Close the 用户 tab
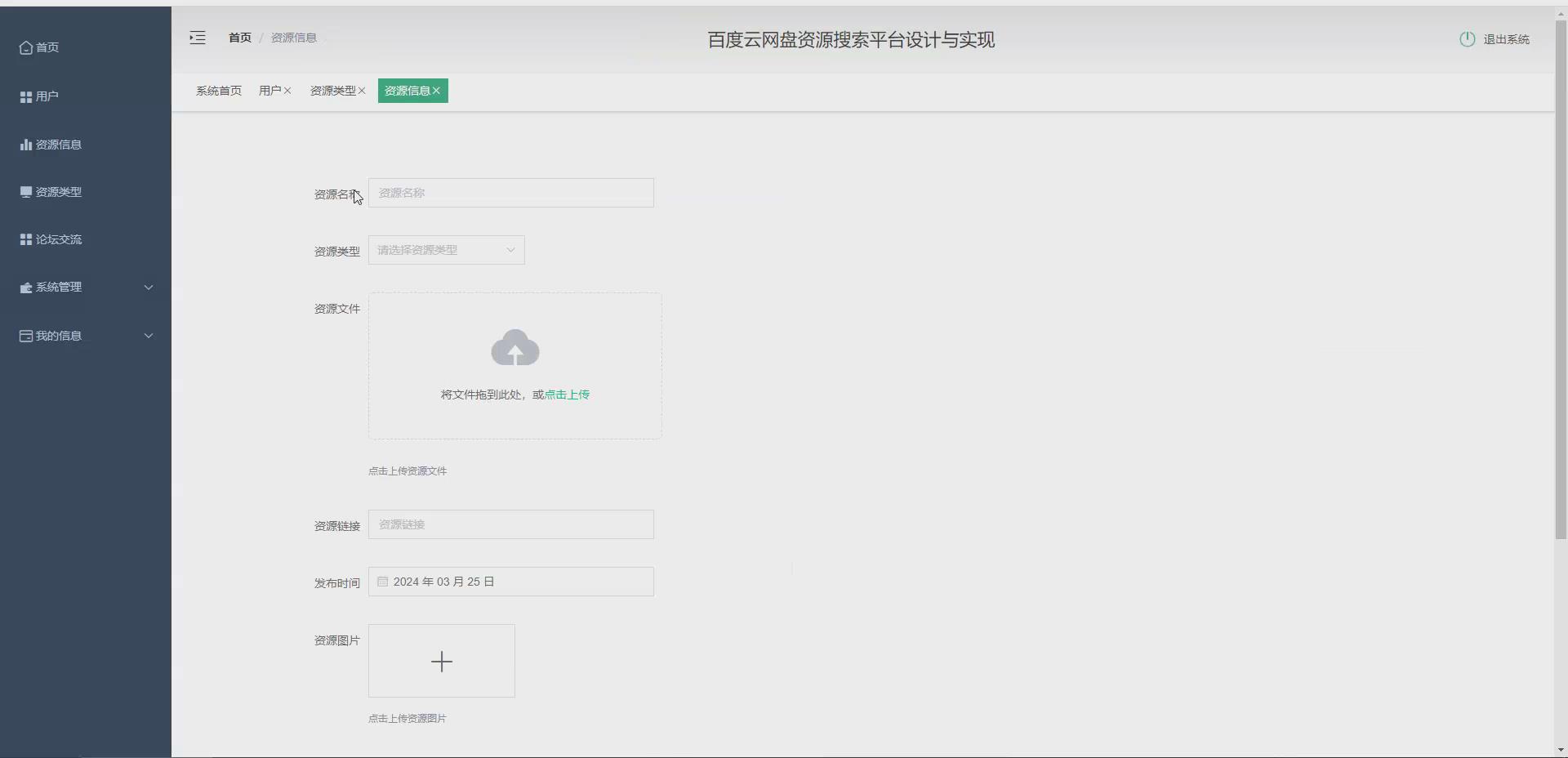The width and height of the screenshot is (1568, 758). (x=287, y=91)
